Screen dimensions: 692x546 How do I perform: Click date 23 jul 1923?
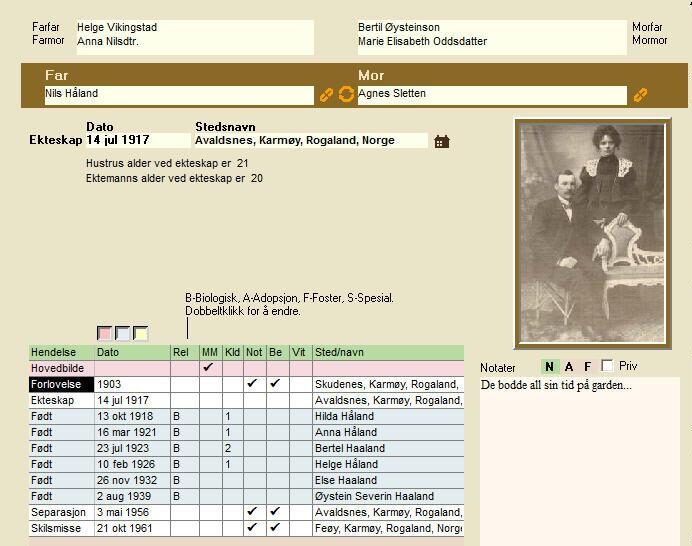pyautogui.click(x=123, y=448)
